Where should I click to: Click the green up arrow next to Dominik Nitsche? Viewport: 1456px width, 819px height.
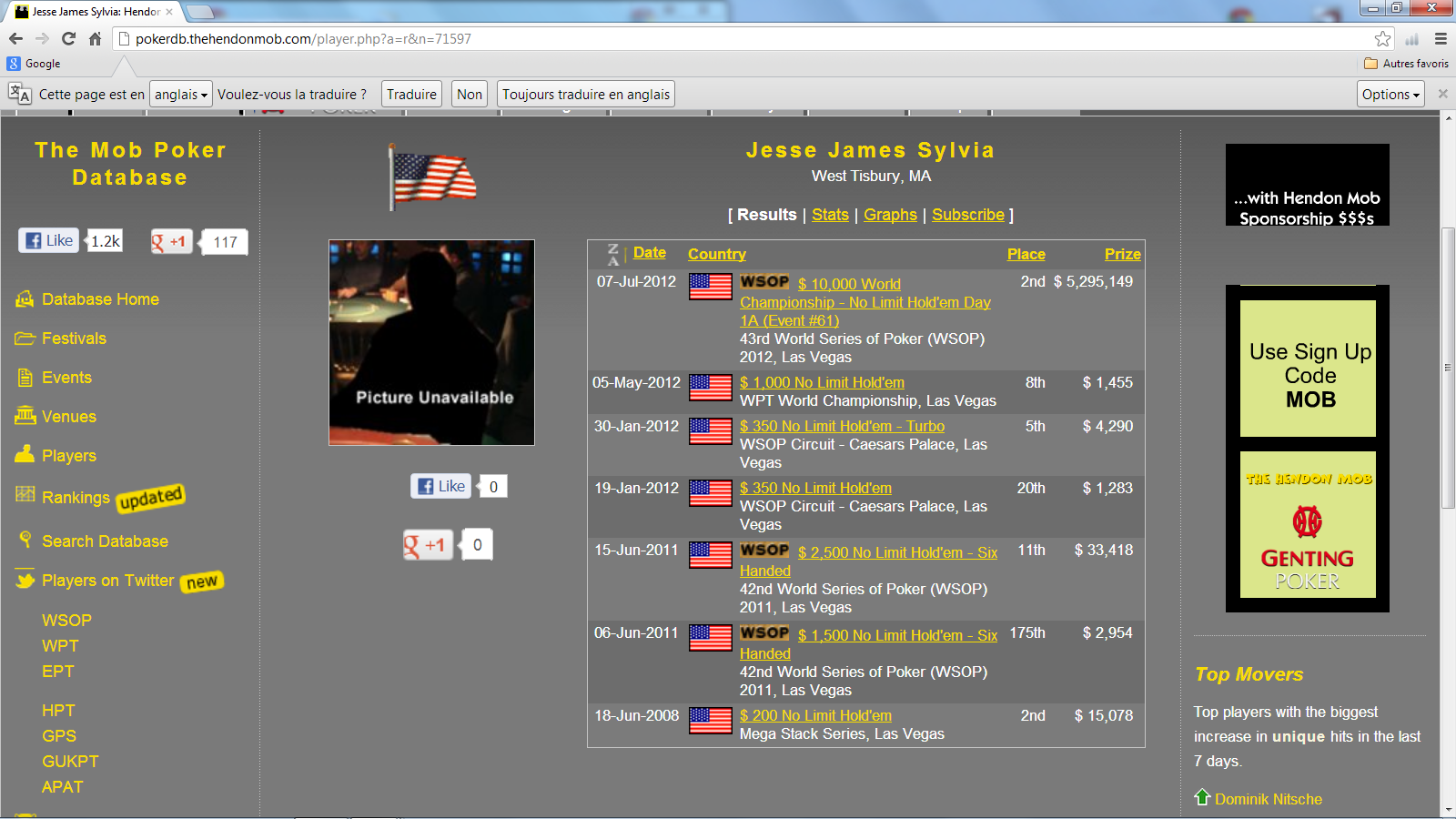point(1202,797)
